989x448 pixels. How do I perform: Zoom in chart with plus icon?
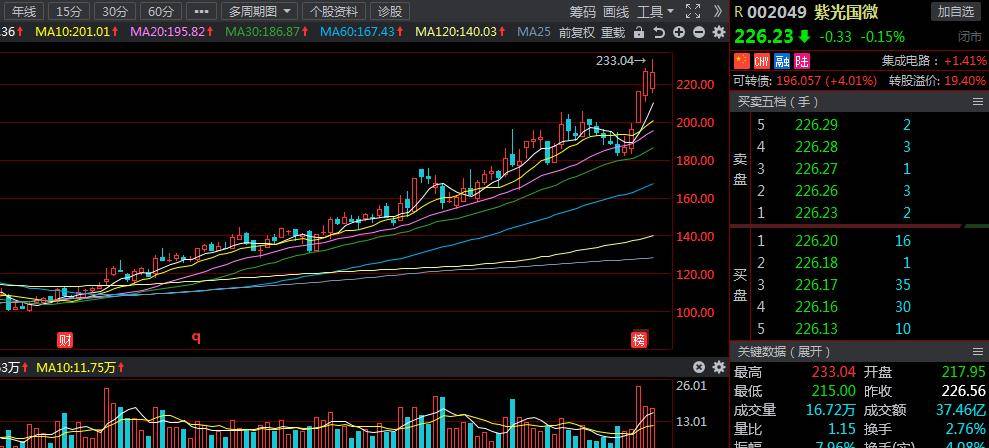[679, 33]
